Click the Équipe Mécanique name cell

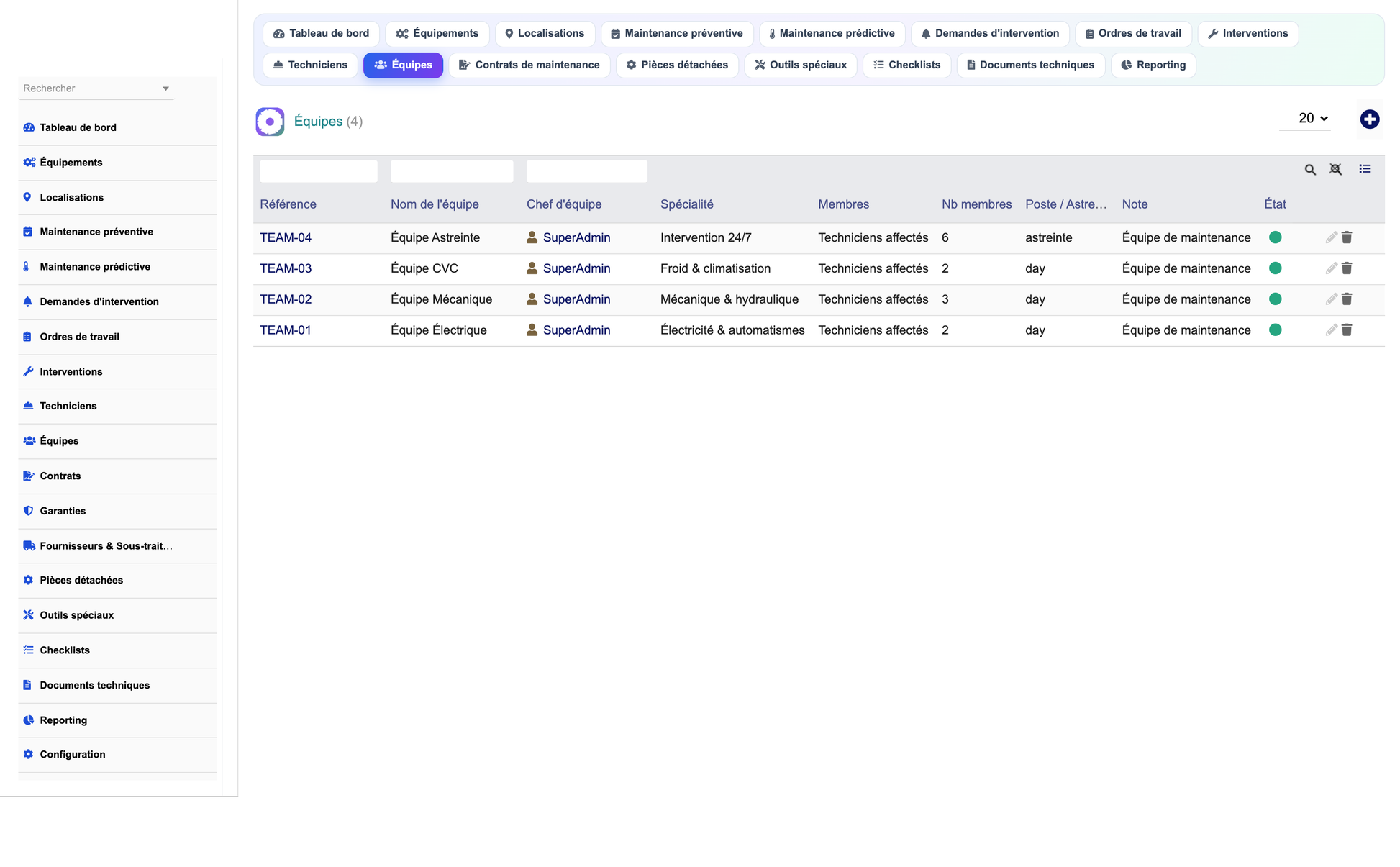coord(441,299)
